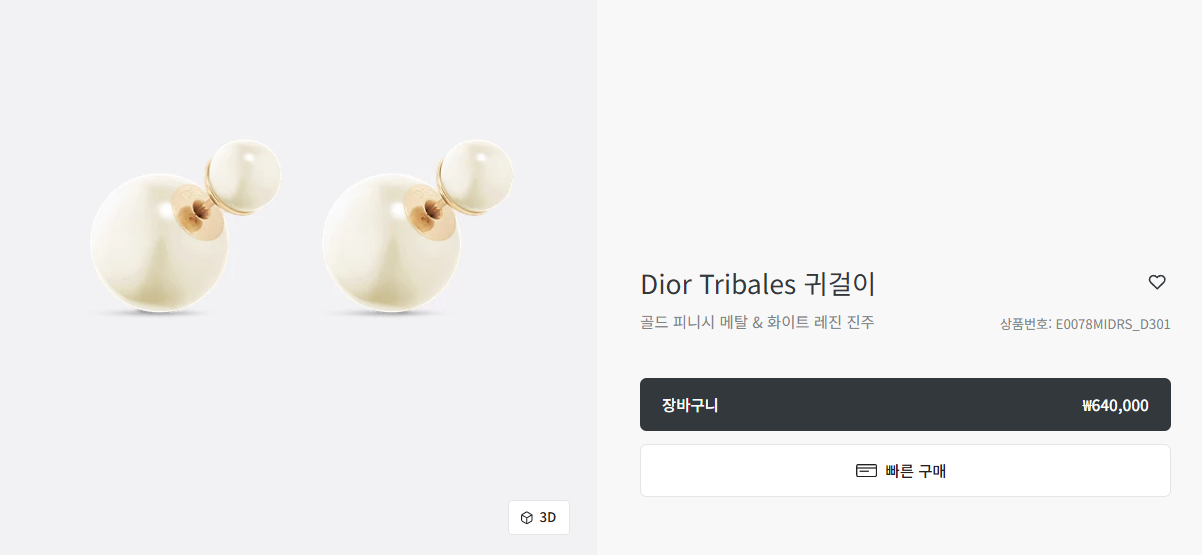Select product number E0078MIDRS_D301
The height and width of the screenshot is (555, 1202).
point(1113,324)
